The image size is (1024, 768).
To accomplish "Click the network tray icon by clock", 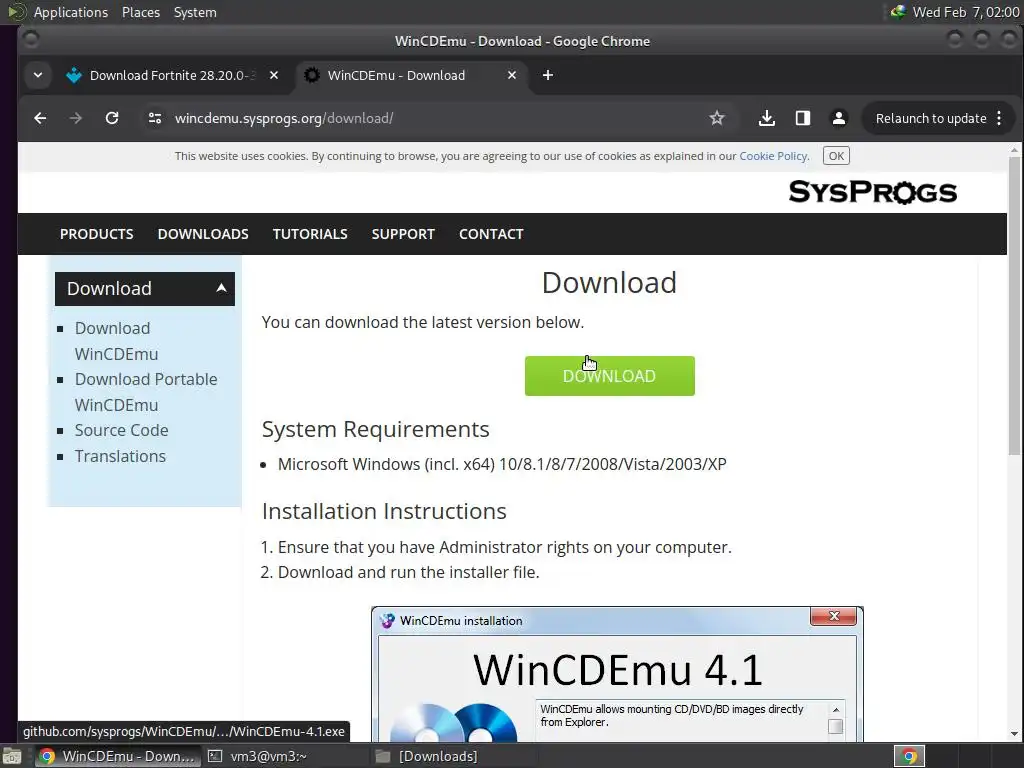I will 899,12.
